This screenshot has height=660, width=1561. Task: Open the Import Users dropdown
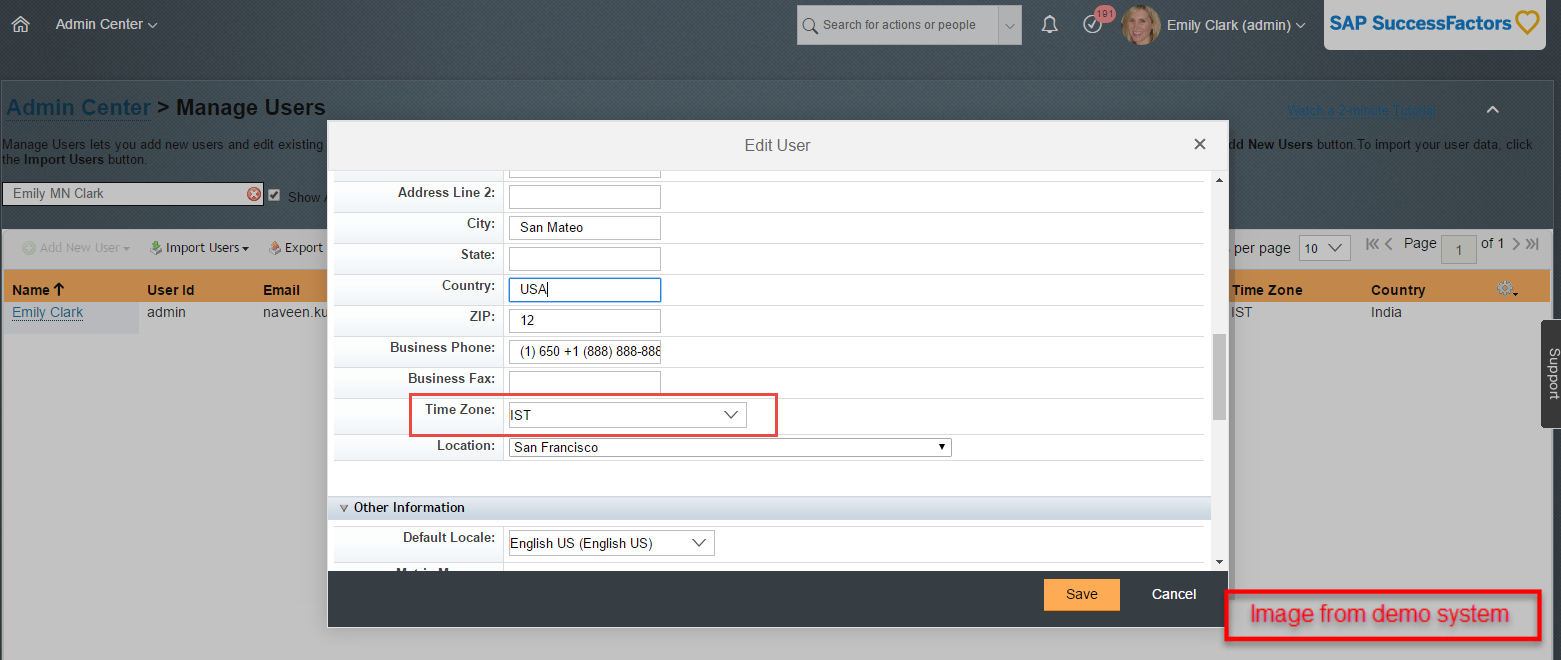[x=199, y=248]
